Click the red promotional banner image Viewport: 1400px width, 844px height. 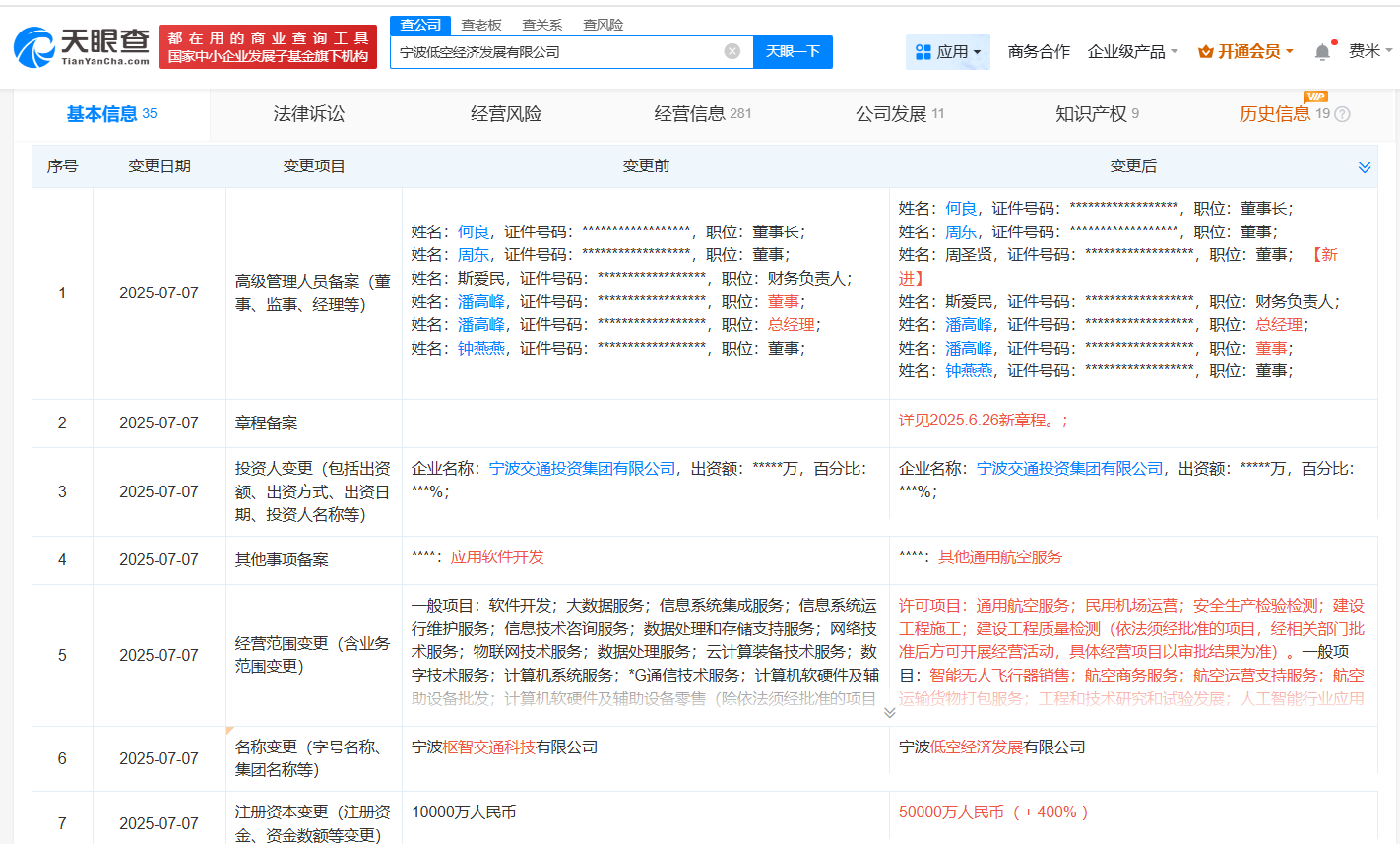point(268,46)
